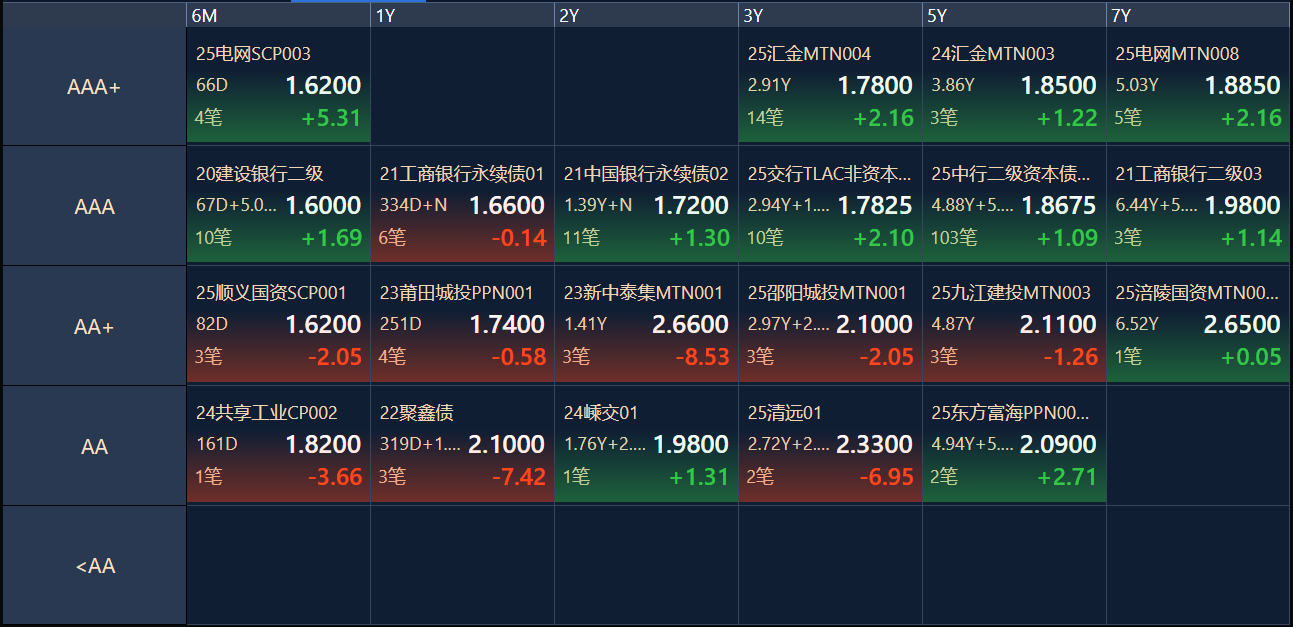Click yield value 1.8675
This screenshot has width=1293, height=627.
coord(1059,205)
